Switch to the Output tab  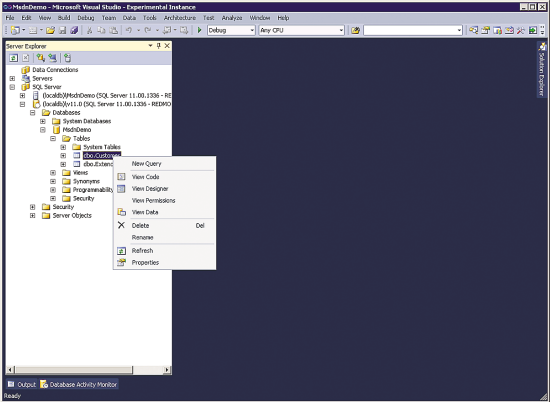(22, 385)
